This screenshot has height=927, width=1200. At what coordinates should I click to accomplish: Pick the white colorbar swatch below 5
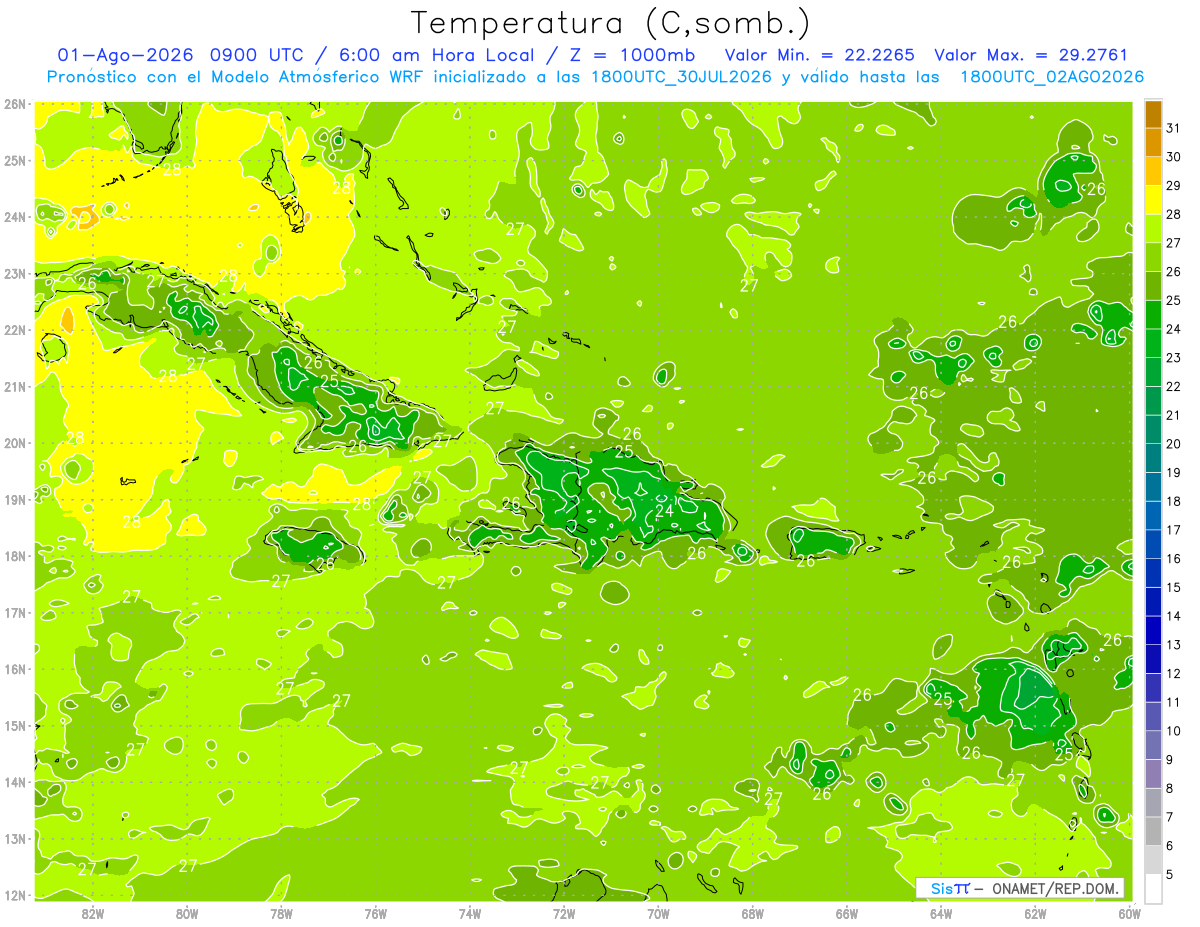[1153, 888]
